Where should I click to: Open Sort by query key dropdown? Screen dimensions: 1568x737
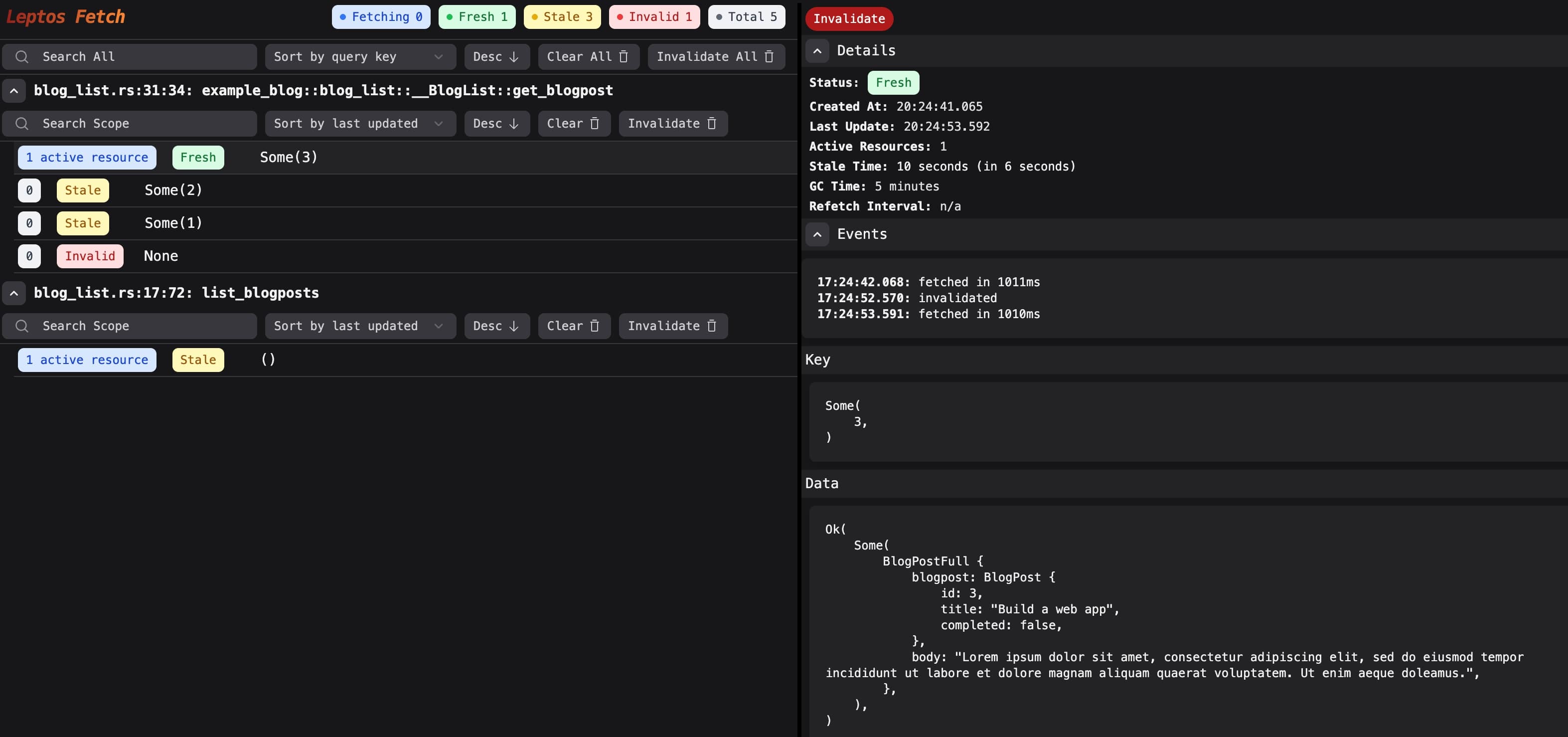(359, 57)
